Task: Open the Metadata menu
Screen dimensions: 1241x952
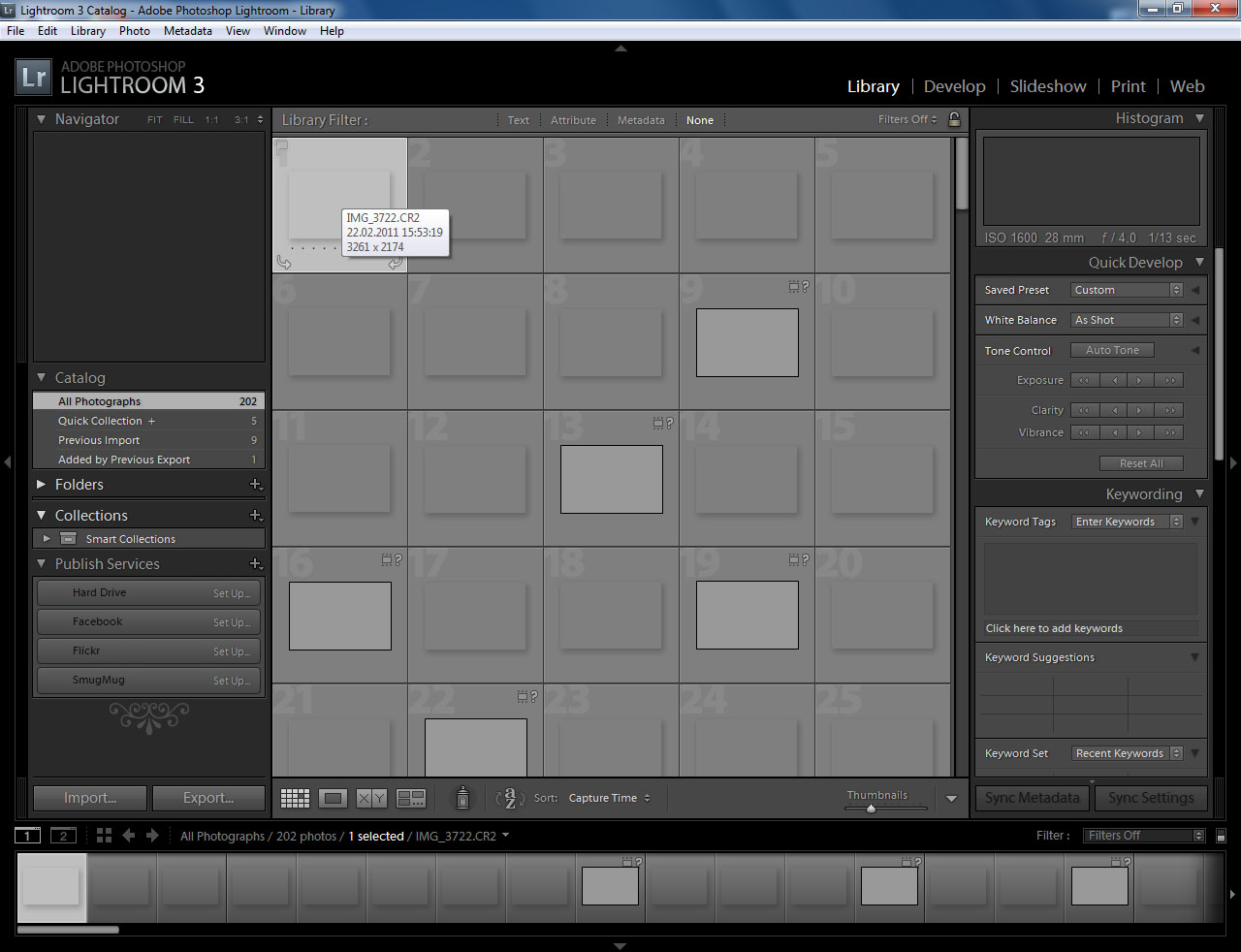Action: click(187, 31)
